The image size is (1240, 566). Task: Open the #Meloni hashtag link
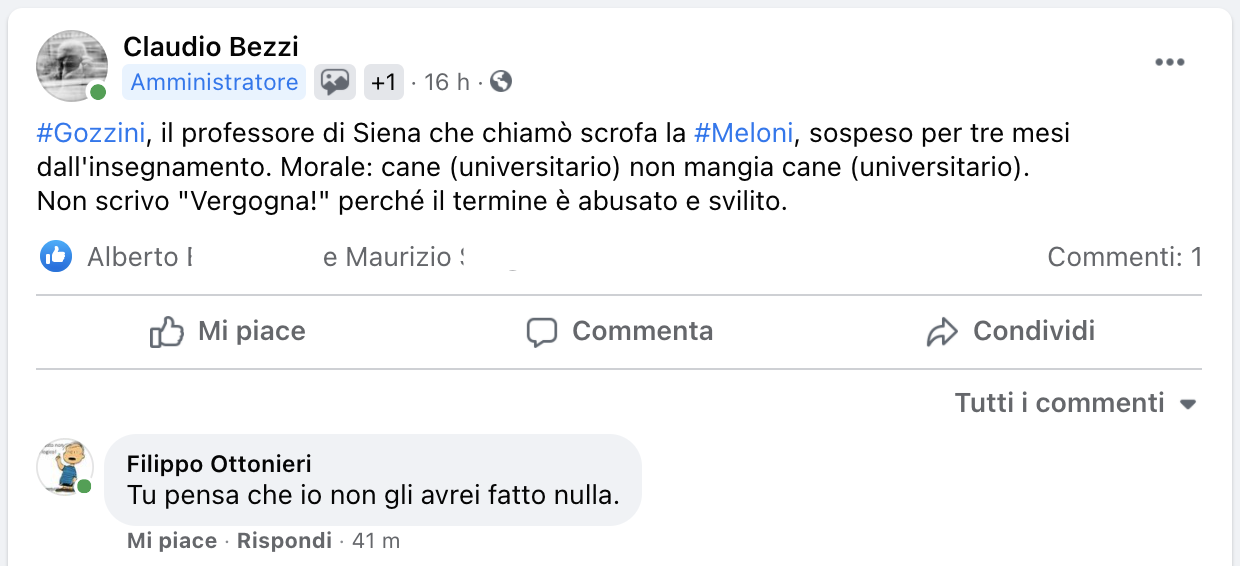743,133
